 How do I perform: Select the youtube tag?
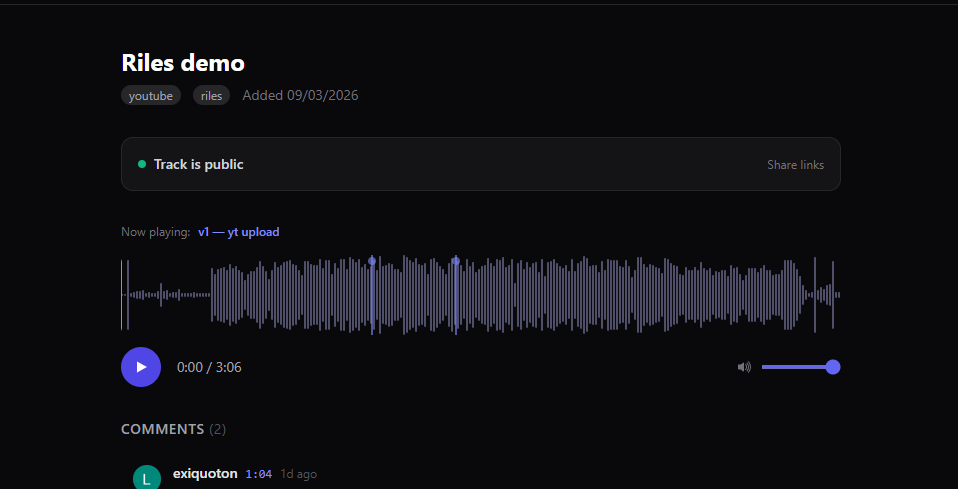pos(151,96)
